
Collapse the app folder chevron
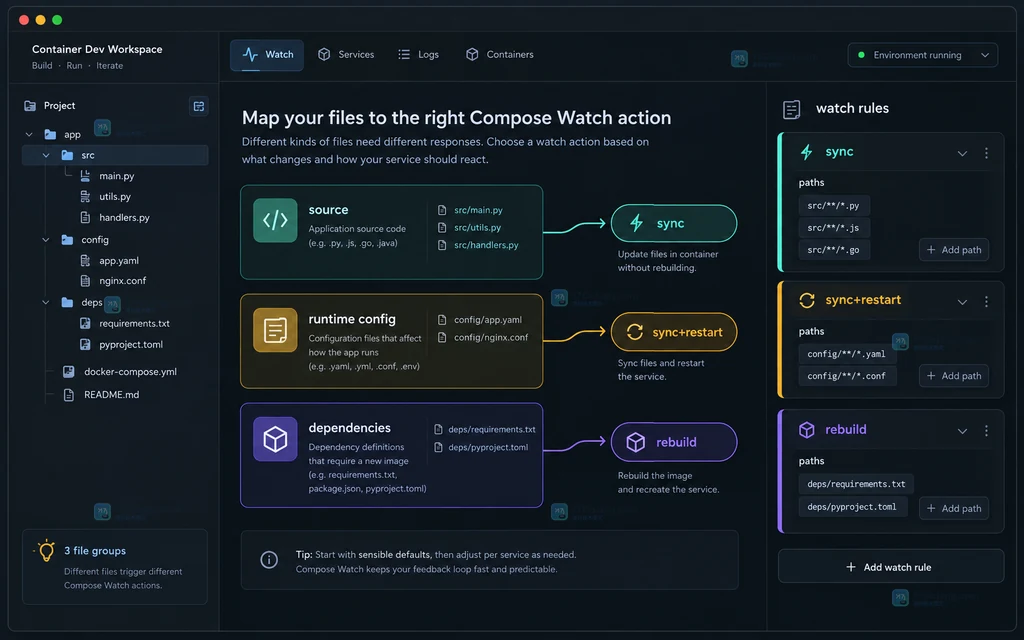29,135
